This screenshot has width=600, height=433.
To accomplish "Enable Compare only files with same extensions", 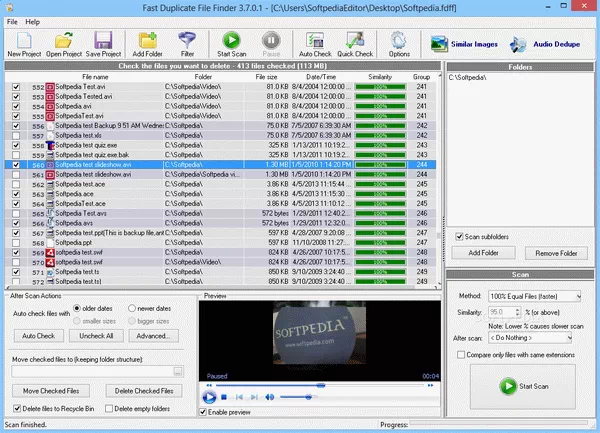I will pyautogui.click(x=461, y=355).
